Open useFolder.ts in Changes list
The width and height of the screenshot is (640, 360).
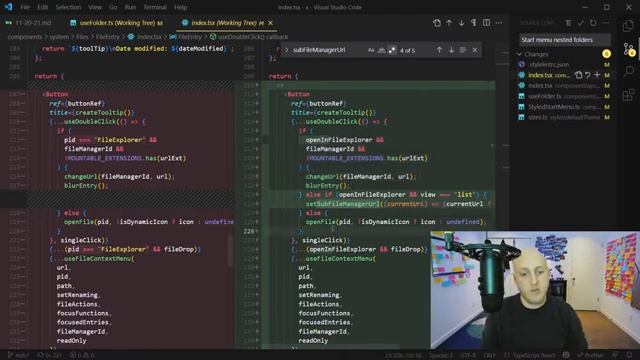point(565,96)
